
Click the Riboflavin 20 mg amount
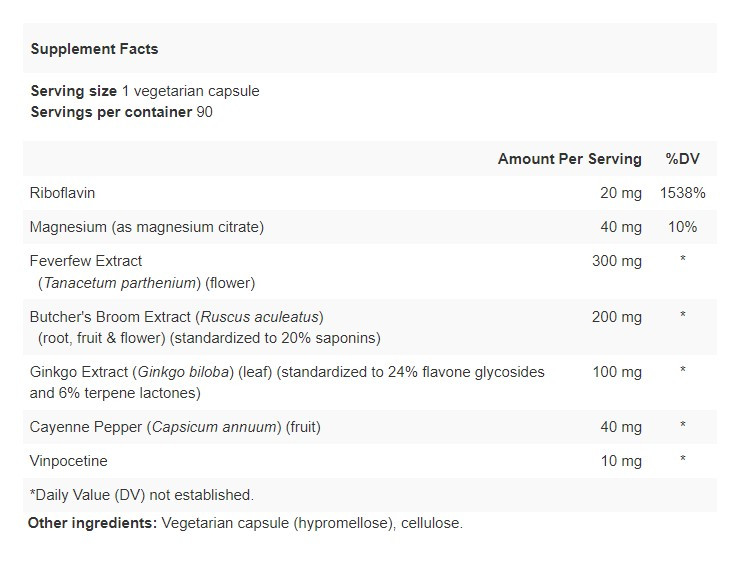click(620, 193)
